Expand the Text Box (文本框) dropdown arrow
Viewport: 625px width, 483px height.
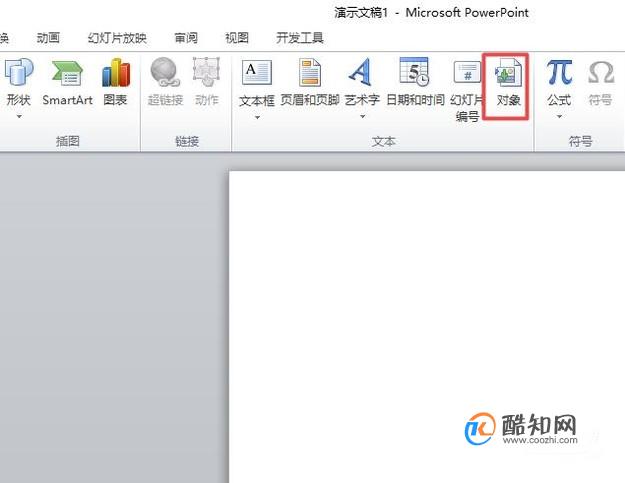point(257,118)
